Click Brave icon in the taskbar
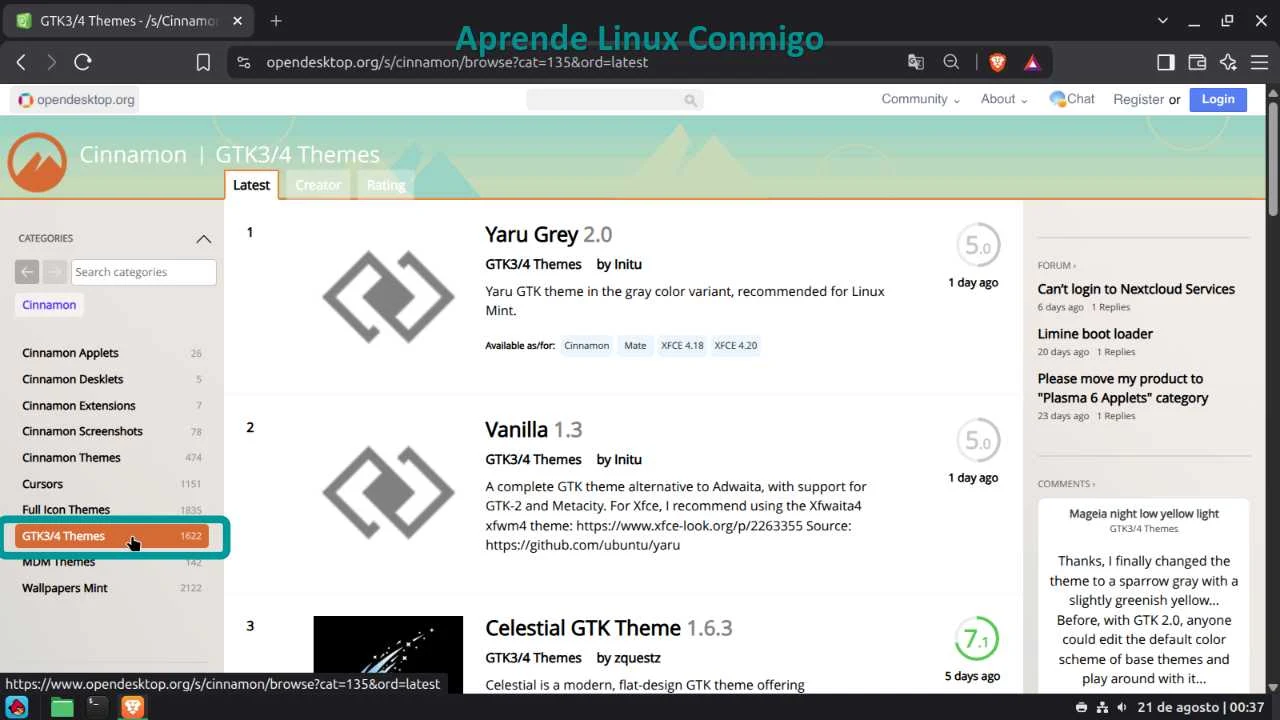The height and width of the screenshot is (720, 1280). point(132,707)
